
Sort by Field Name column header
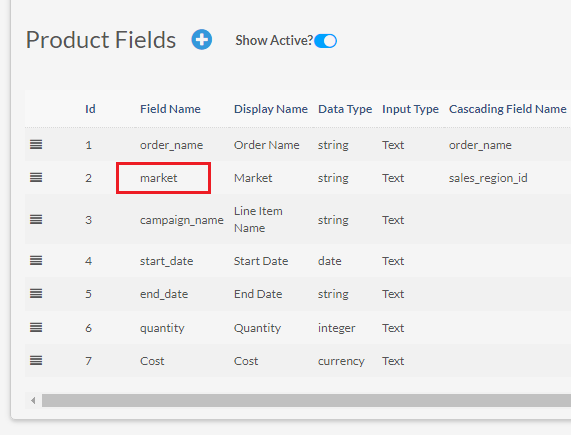[170, 109]
